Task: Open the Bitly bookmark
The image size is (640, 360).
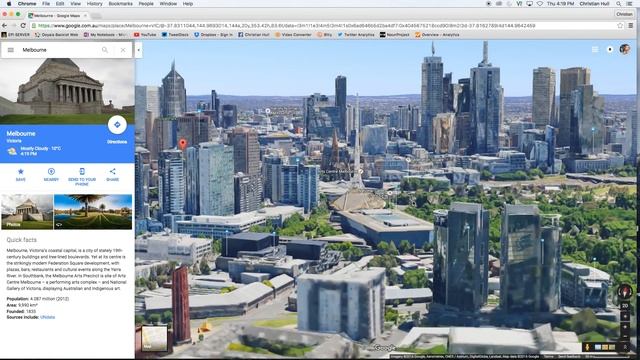Action: point(324,35)
